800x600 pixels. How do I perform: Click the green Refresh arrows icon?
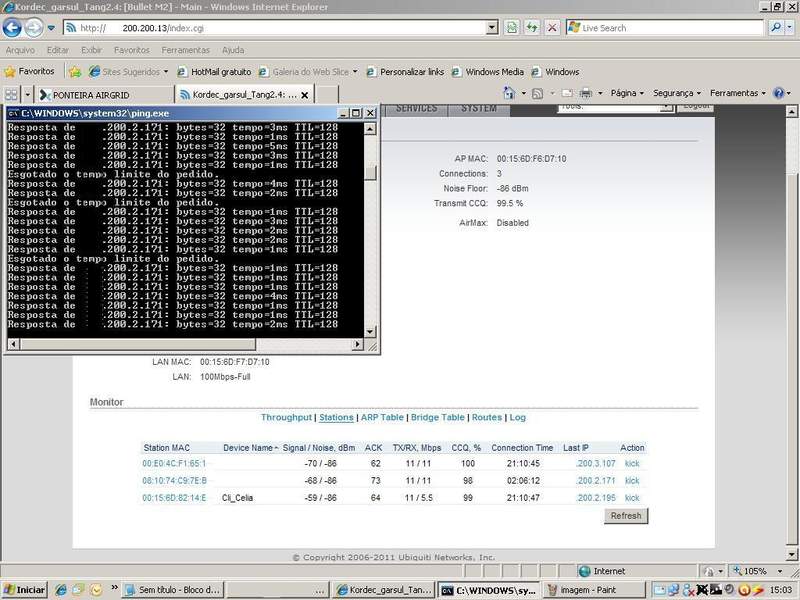pyautogui.click(x=532, y=28)
